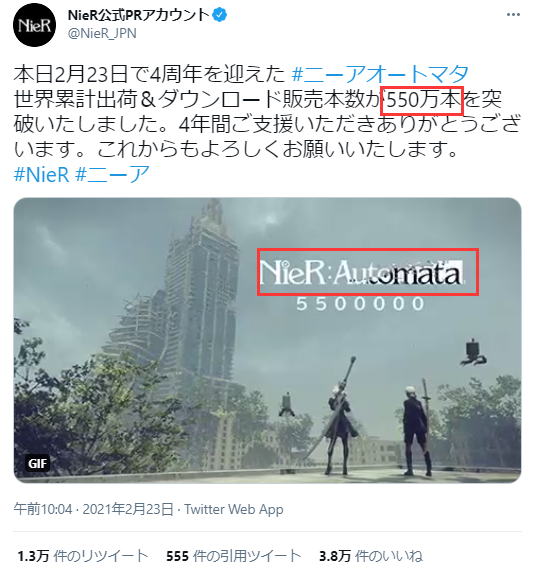Open the NieR公式PRアカウント display name

tap(139, 15)
